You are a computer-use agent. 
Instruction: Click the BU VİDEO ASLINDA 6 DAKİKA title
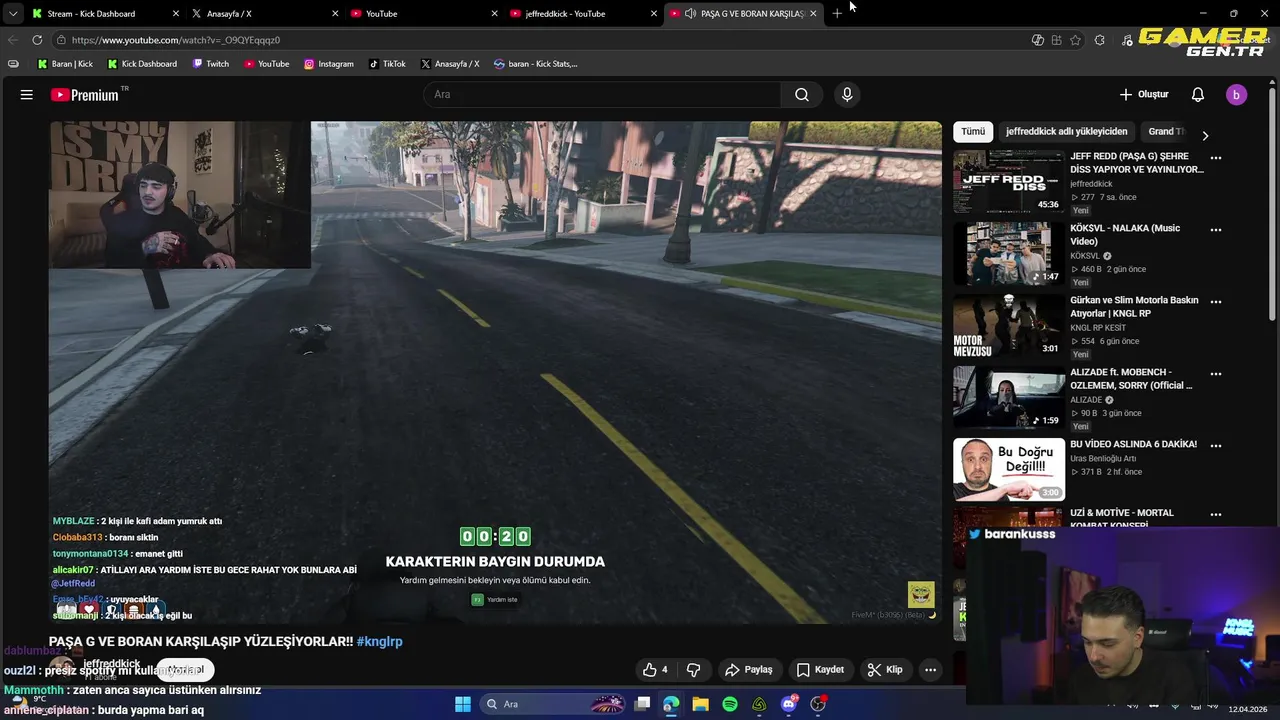(x=1133, y=444)
